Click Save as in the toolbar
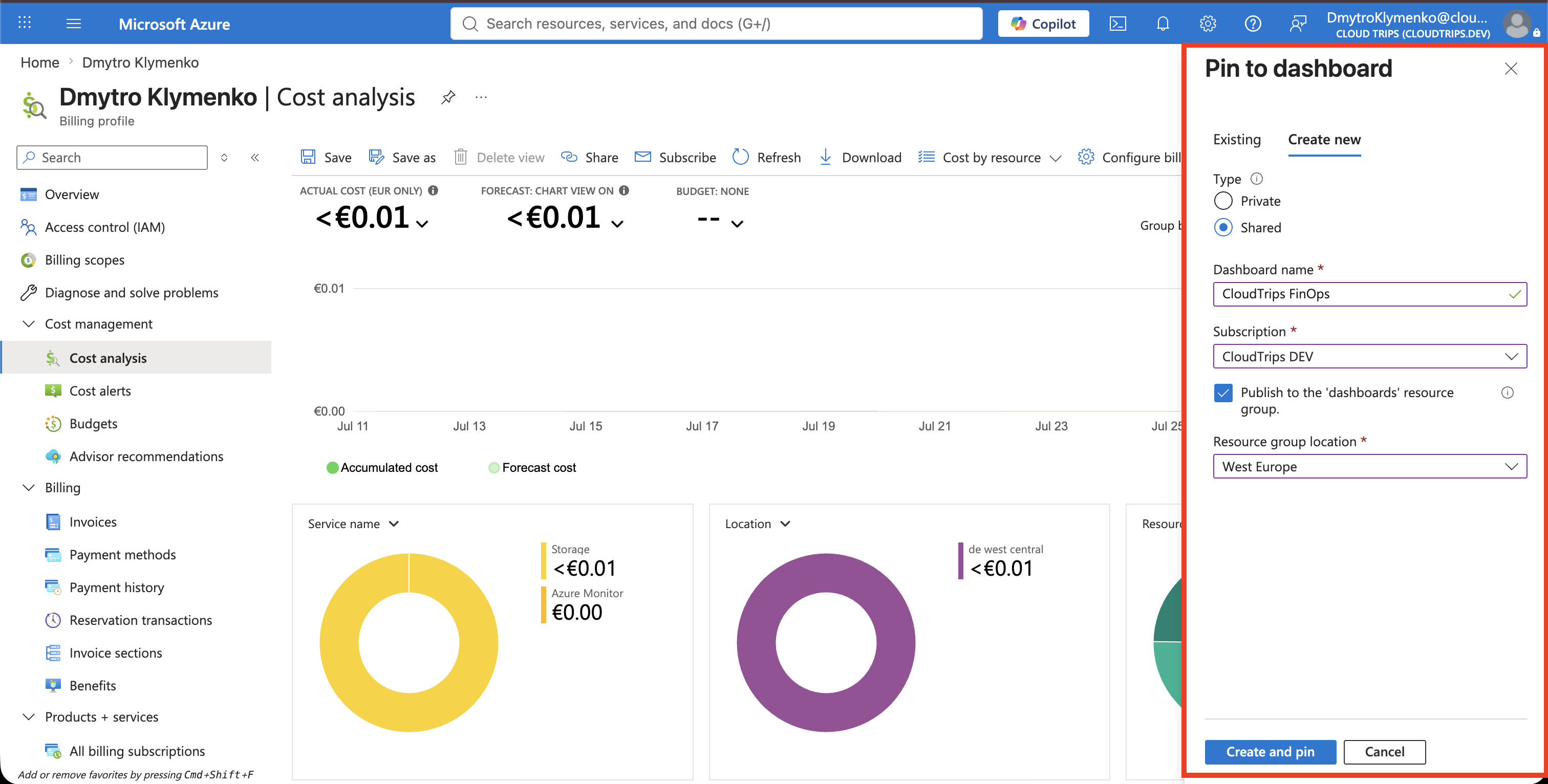Image resolution: width=1548 pixels, height=784 pixels. click(402, 158)
